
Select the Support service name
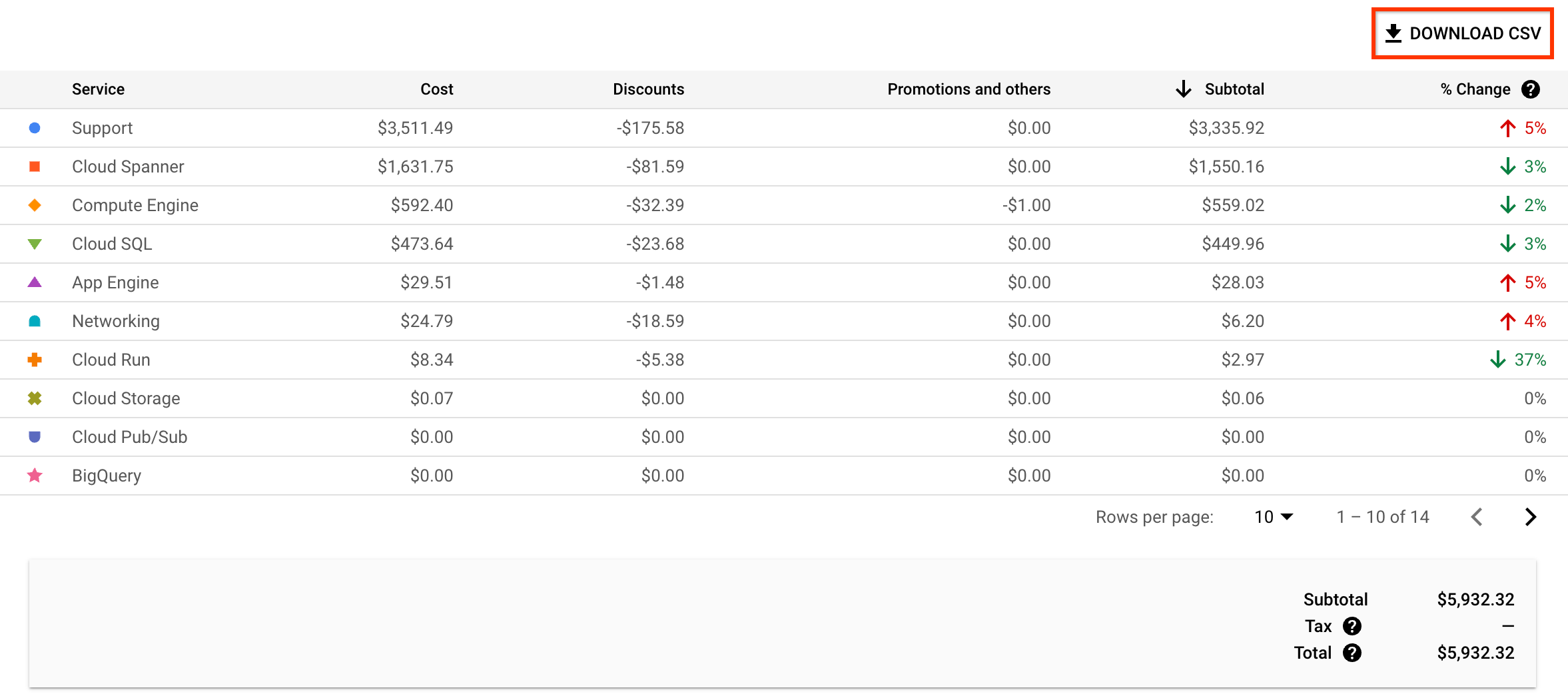(102, 128)
